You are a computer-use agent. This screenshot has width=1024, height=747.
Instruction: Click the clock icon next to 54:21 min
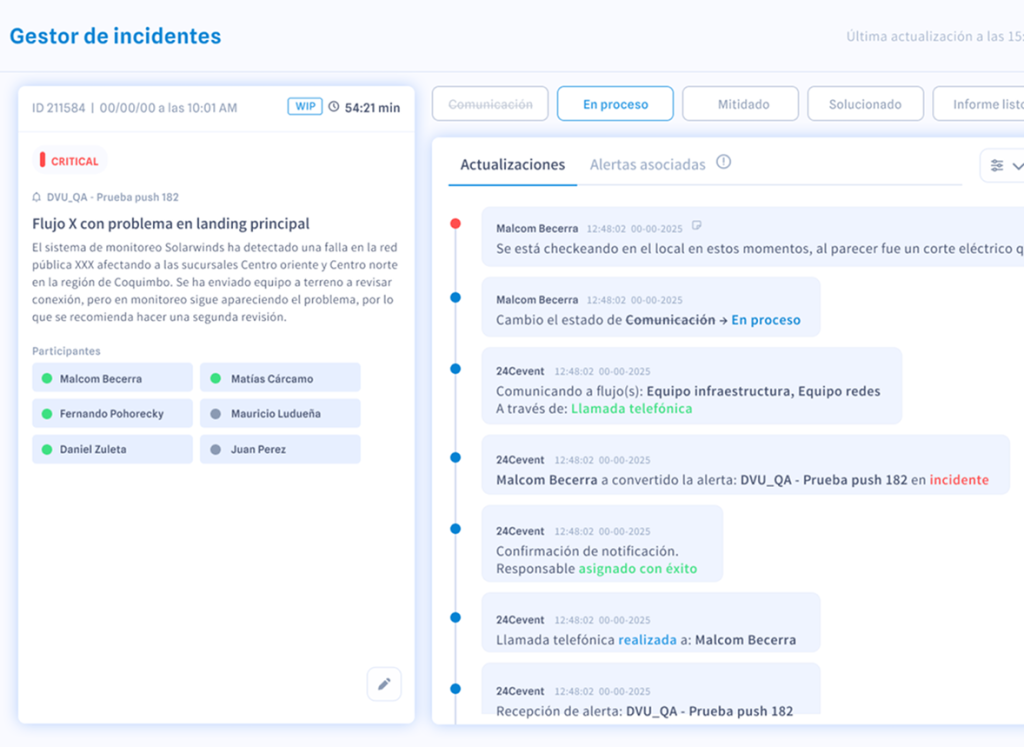[334, 107]
